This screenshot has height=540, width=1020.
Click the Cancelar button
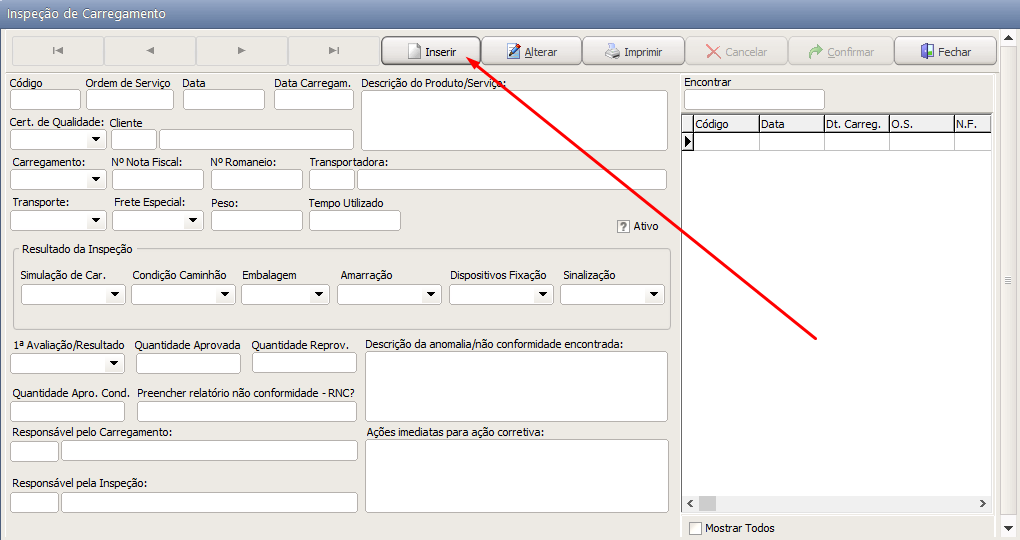pos(736,51)
